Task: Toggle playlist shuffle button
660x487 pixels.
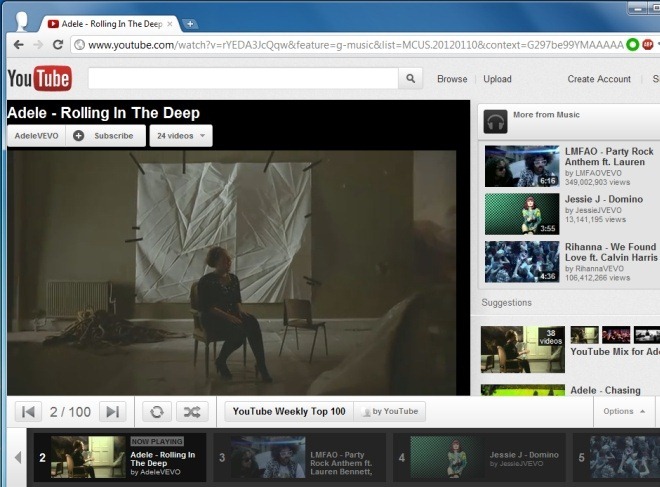Action: coord(192,412)
